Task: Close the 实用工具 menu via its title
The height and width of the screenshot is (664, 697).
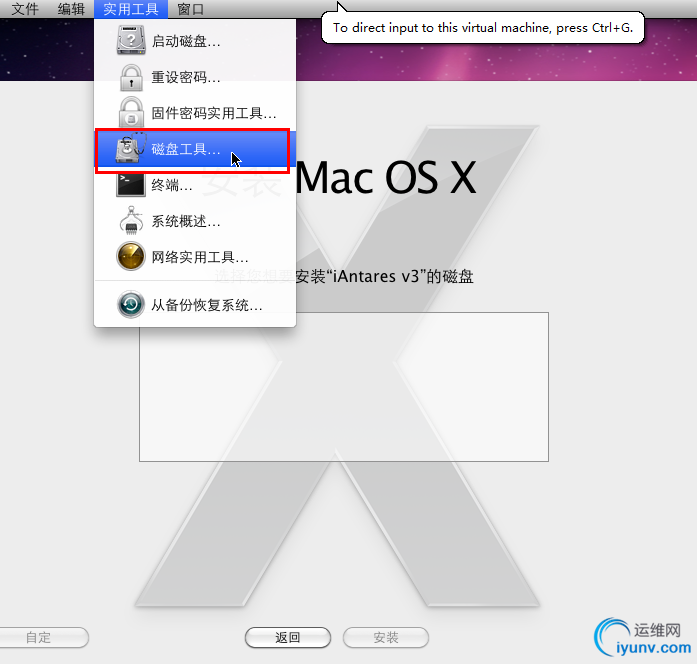Action: (x=131, y=9)
